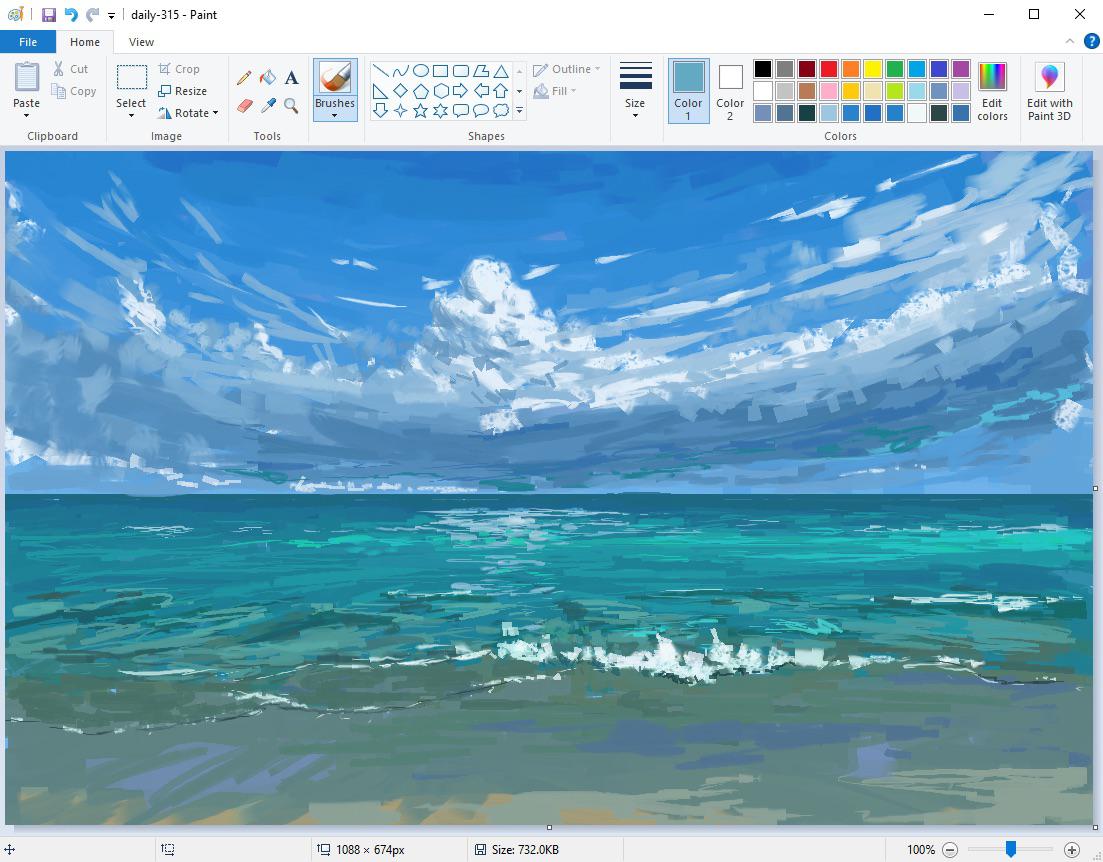The image size is (1103, 862).
Task: Choose the Color picker tool
Action: pos(268,106)
